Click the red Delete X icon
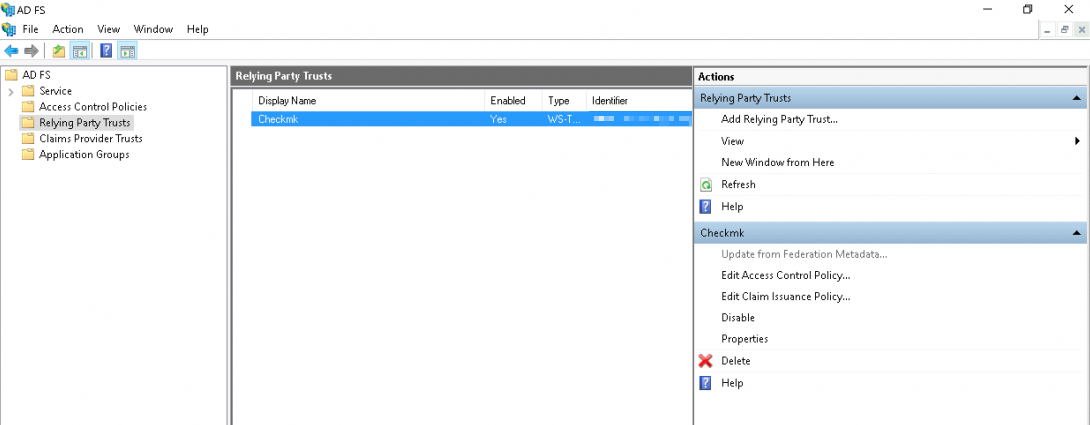This screenshot has height=425, width=1090. pos(706,361)
